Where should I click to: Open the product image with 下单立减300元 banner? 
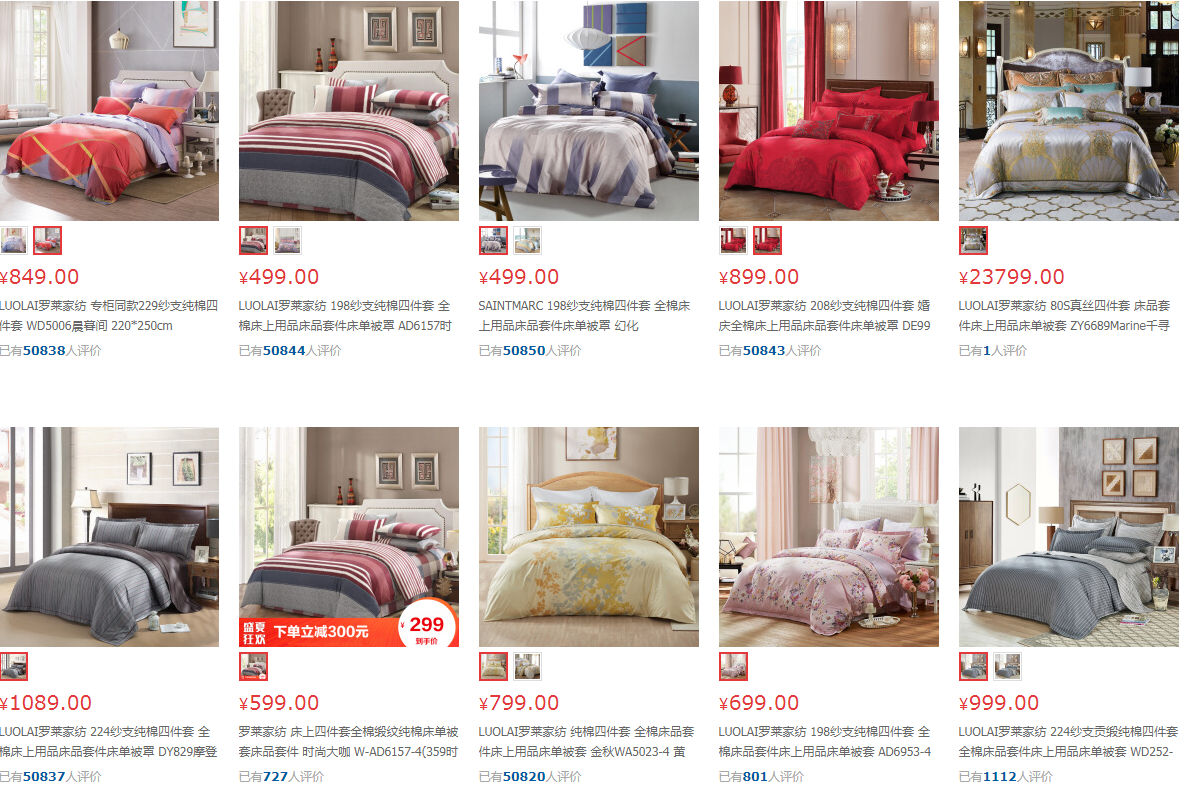tap(349, 537)
